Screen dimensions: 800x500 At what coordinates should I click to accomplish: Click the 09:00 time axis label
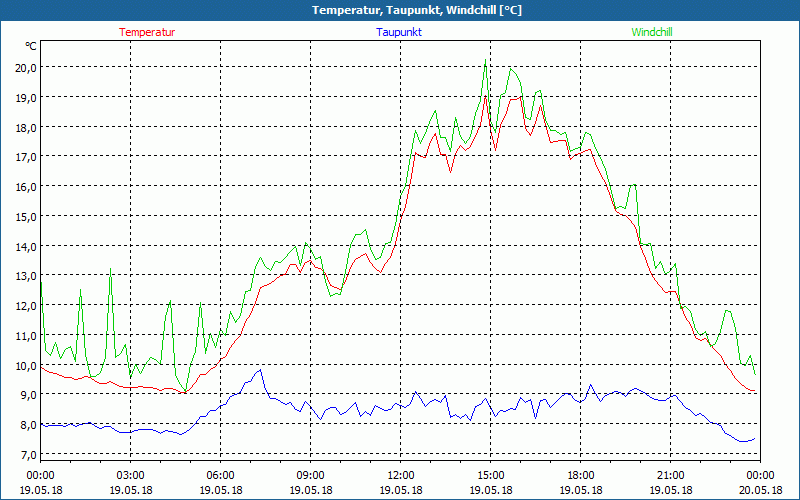click(311, 476)
